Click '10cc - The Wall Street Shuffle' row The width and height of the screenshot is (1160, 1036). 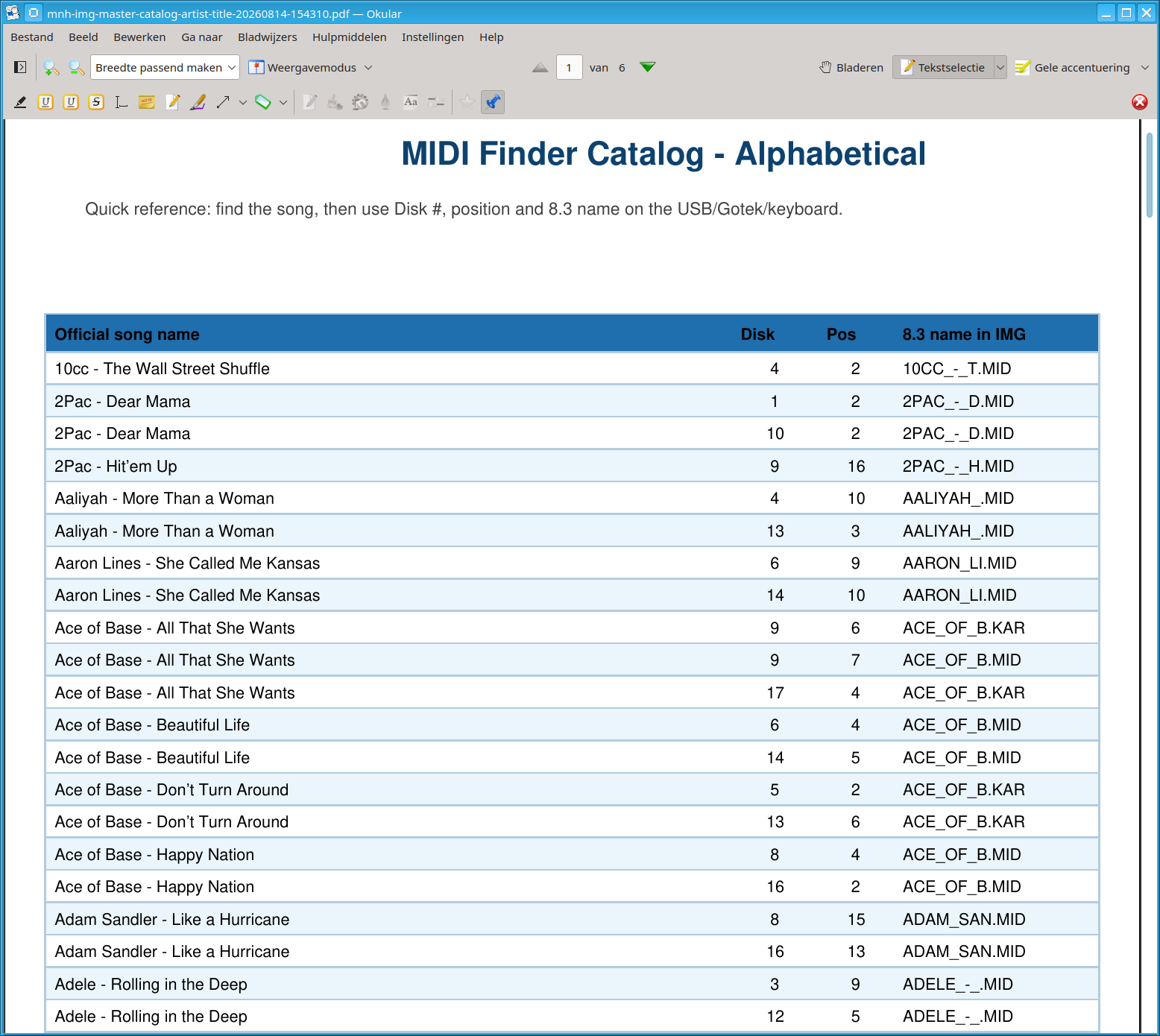[x=572, y=369]
